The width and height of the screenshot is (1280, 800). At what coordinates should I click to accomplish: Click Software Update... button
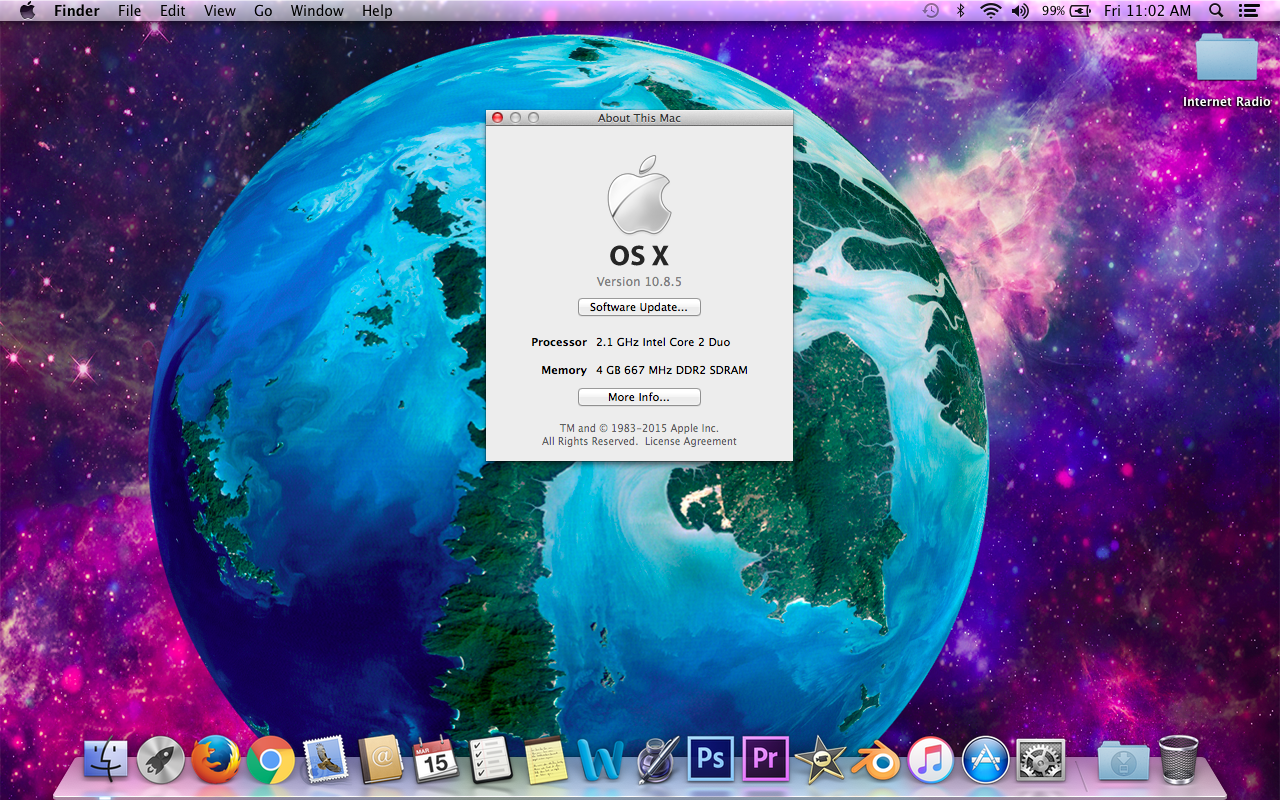tap(639, 307)
